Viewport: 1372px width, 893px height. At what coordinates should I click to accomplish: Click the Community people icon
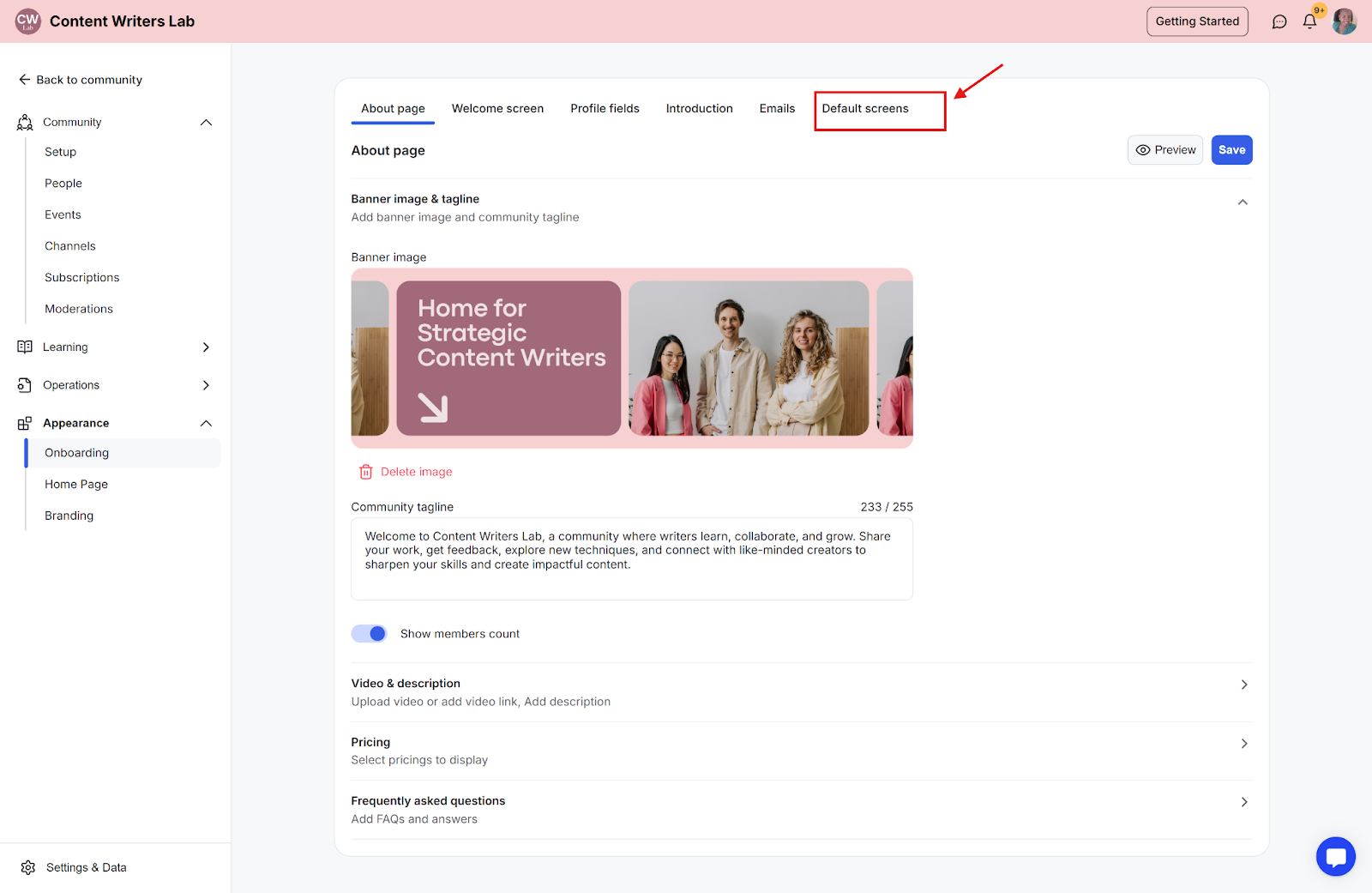click(x=25, y=122)
